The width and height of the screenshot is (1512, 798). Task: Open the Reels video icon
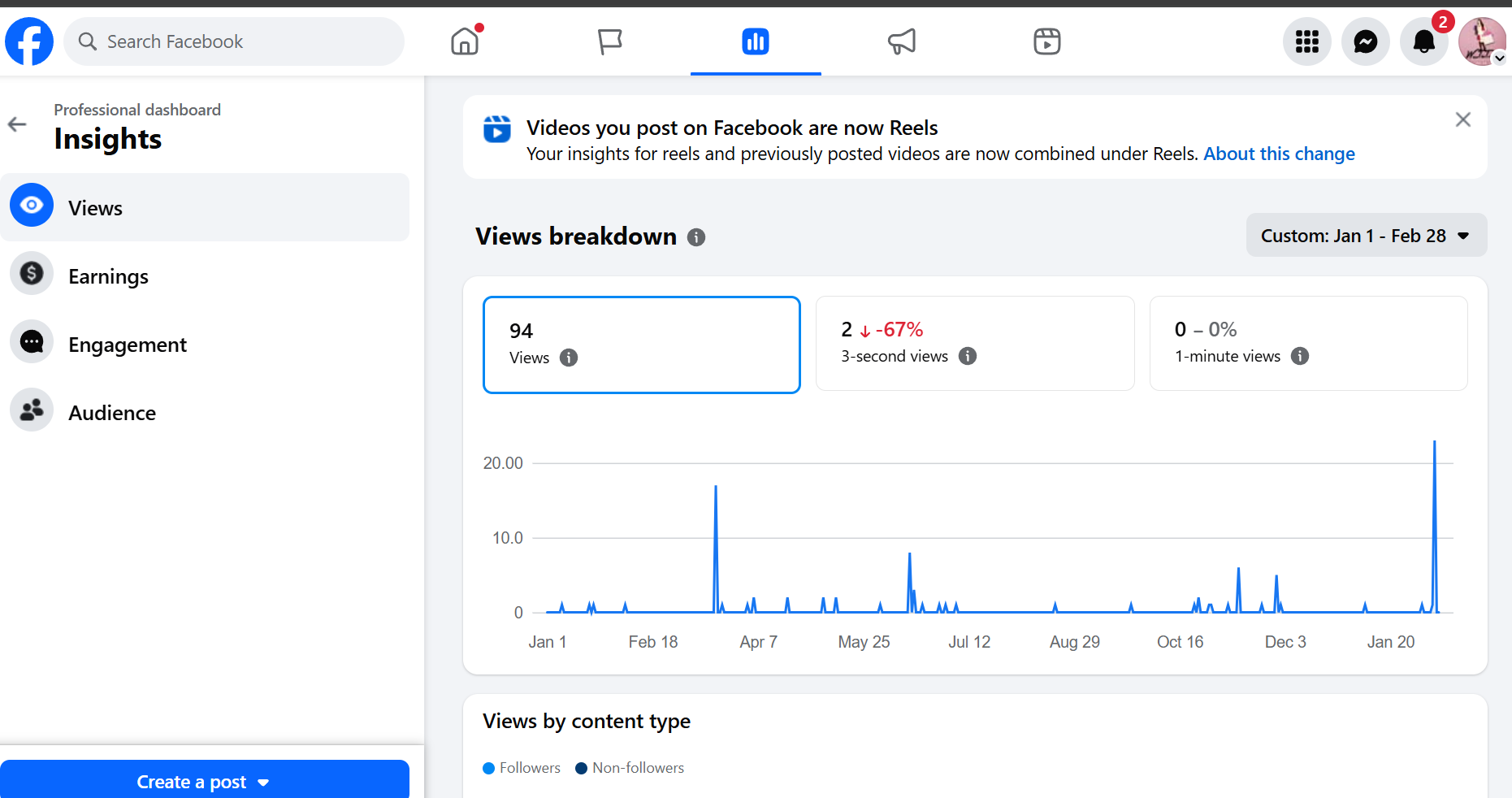pos(1046,41)
